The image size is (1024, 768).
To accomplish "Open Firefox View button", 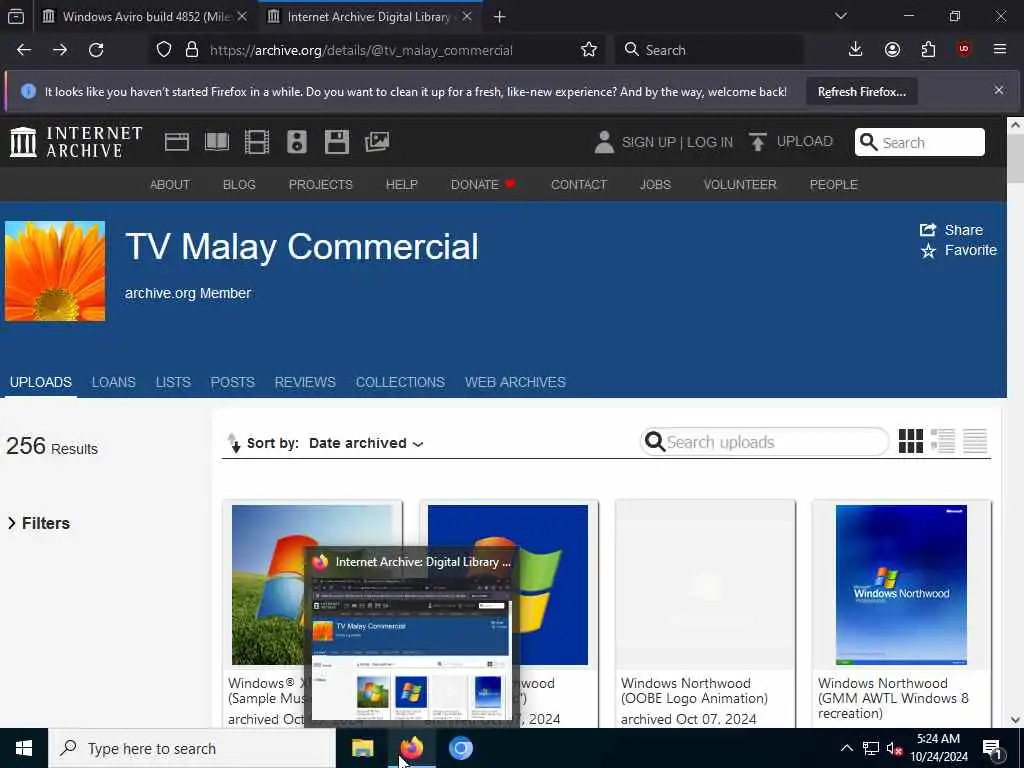I will coord(16,16).
